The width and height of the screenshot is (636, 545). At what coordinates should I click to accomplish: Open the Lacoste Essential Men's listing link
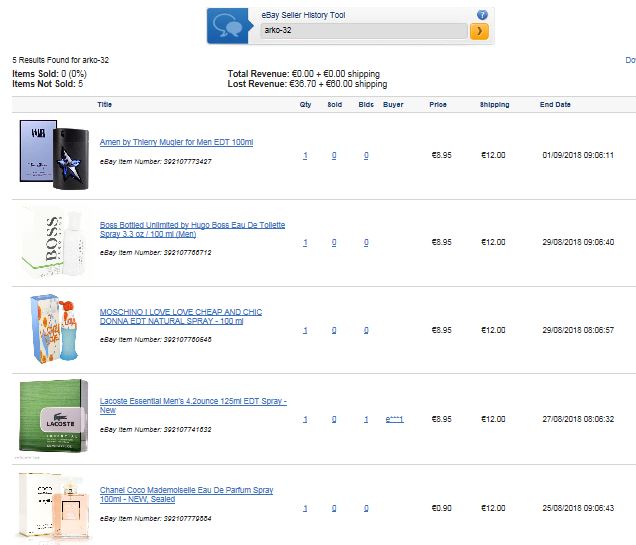(x=193, y=406)
